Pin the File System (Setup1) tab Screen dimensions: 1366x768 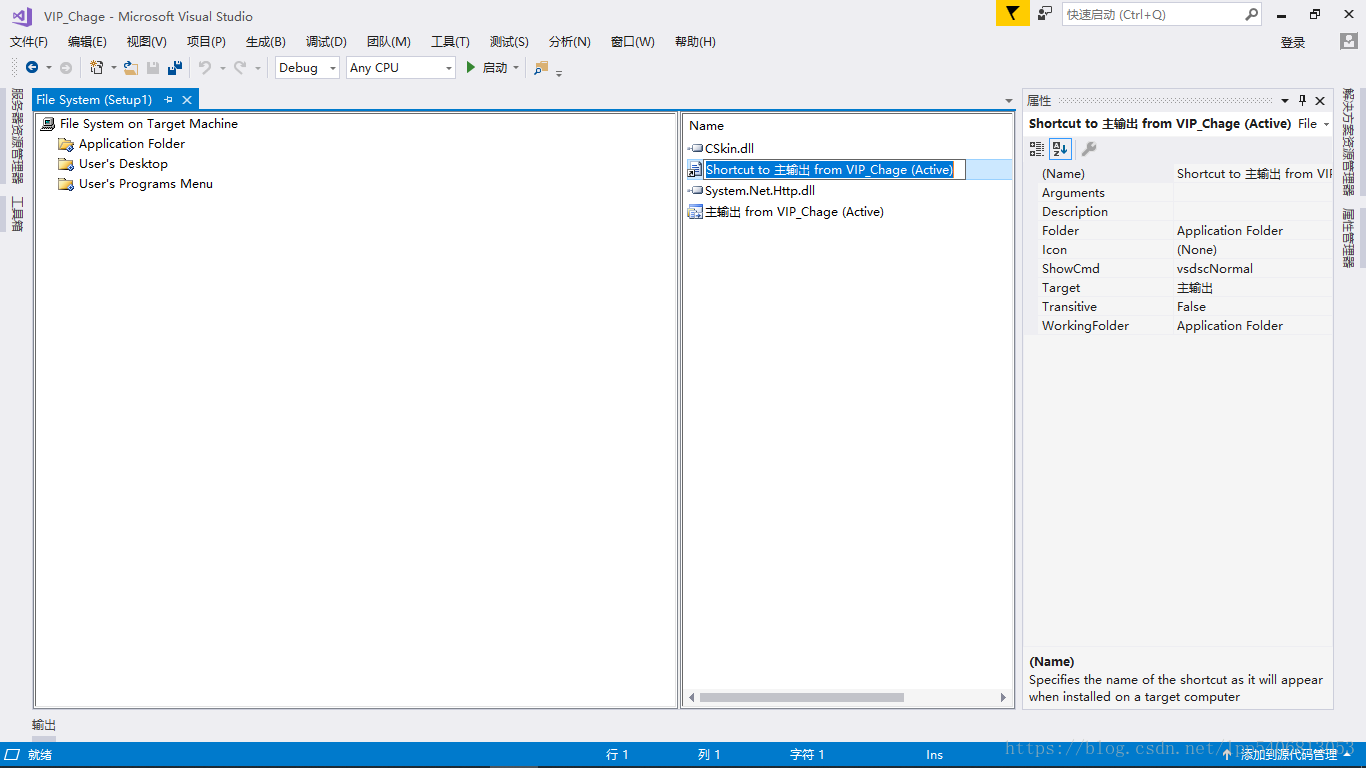[x=168, y=99]
